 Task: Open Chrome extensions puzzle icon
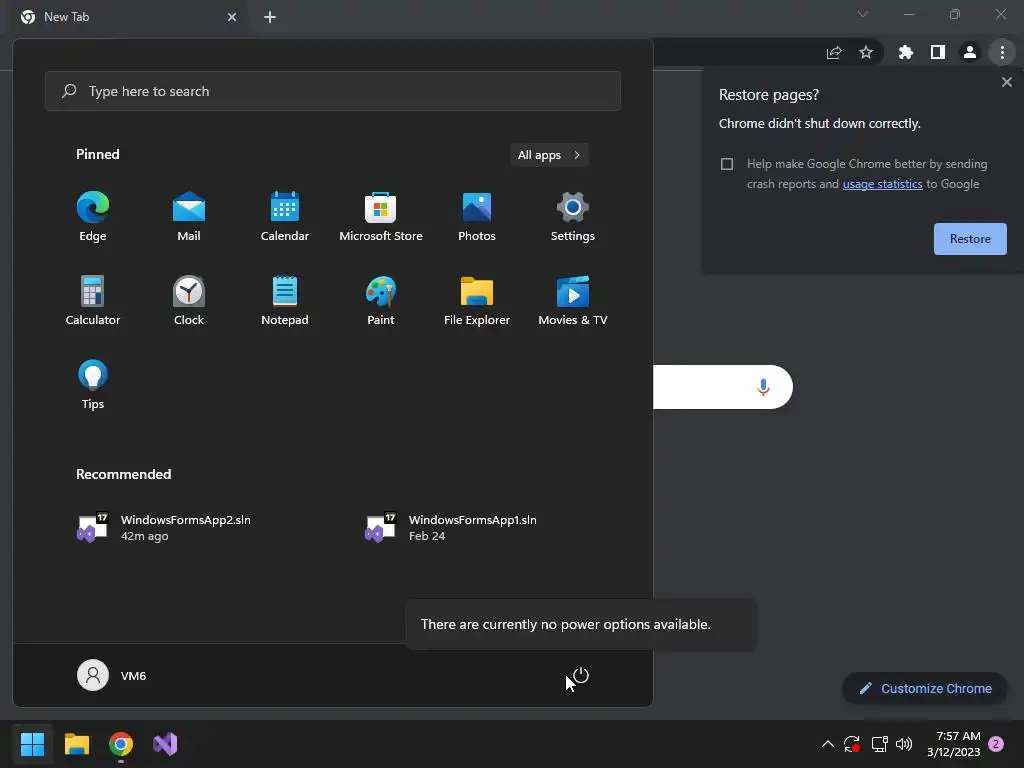coord(905,52)
